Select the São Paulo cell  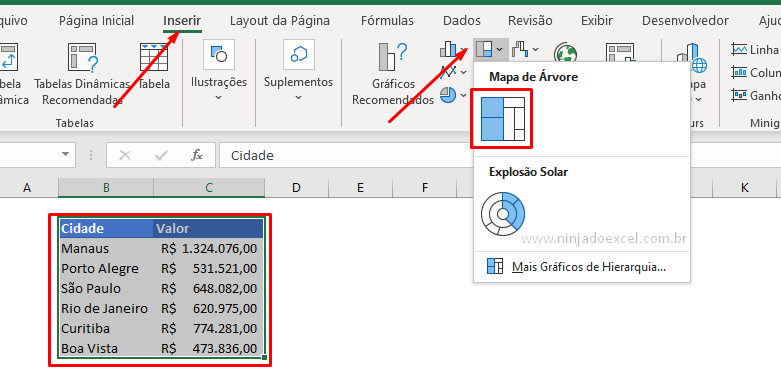coord(106,288)
